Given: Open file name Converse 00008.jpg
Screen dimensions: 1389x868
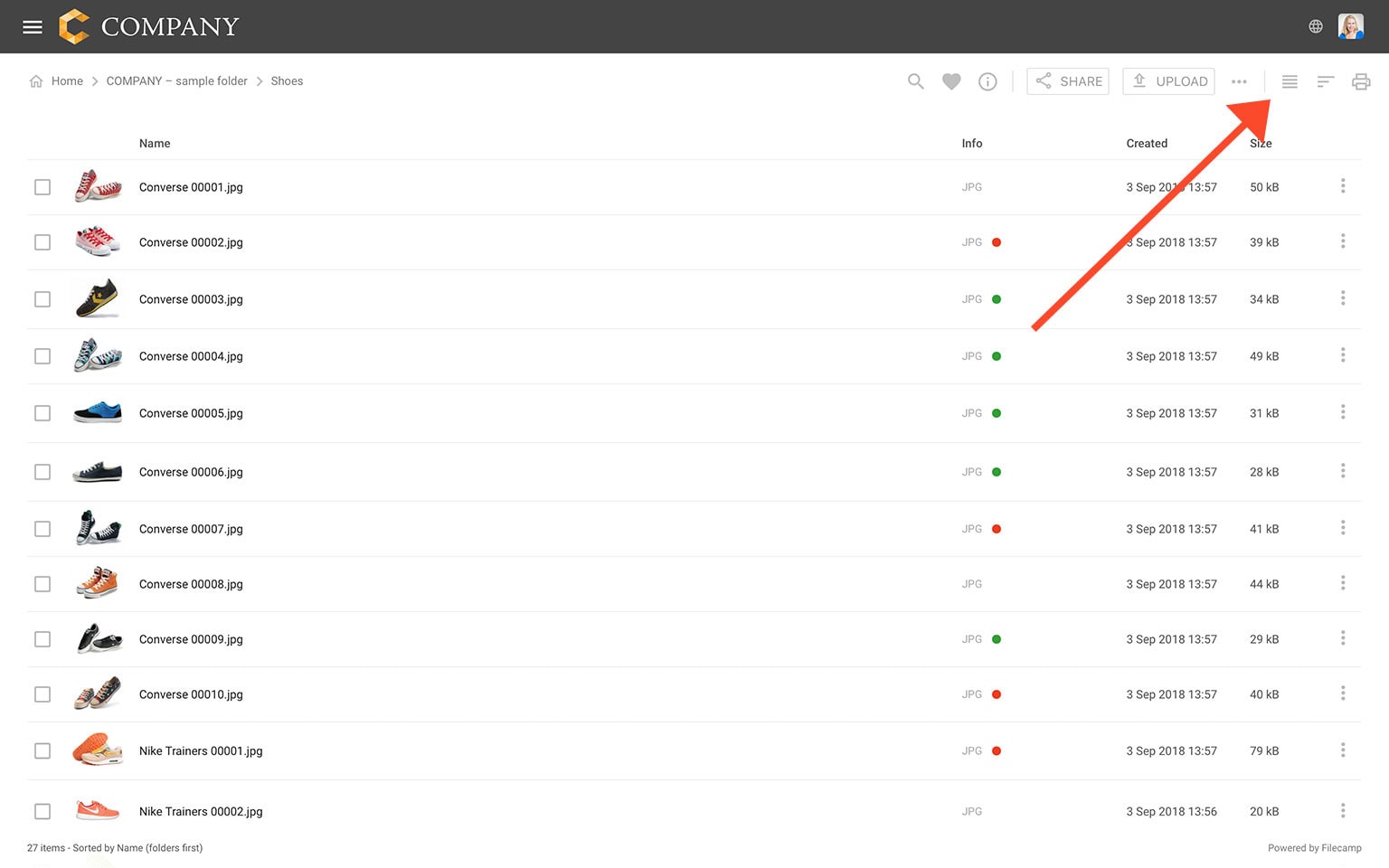Looking at the screenshot, I should pyautogui.click(x=191, y=584).
